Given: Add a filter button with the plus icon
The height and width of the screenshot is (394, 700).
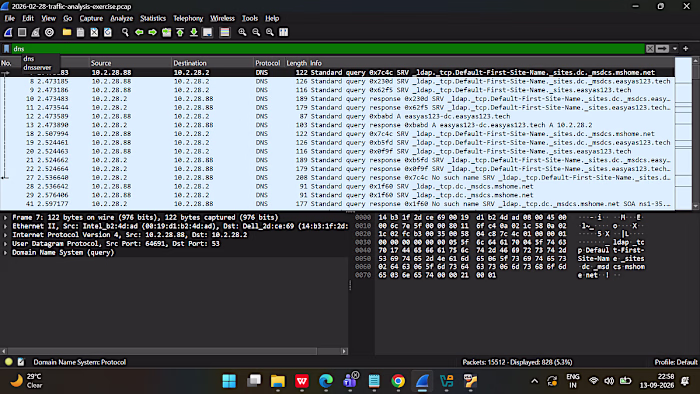Looking at the screenshot, I should click(686, 49).
